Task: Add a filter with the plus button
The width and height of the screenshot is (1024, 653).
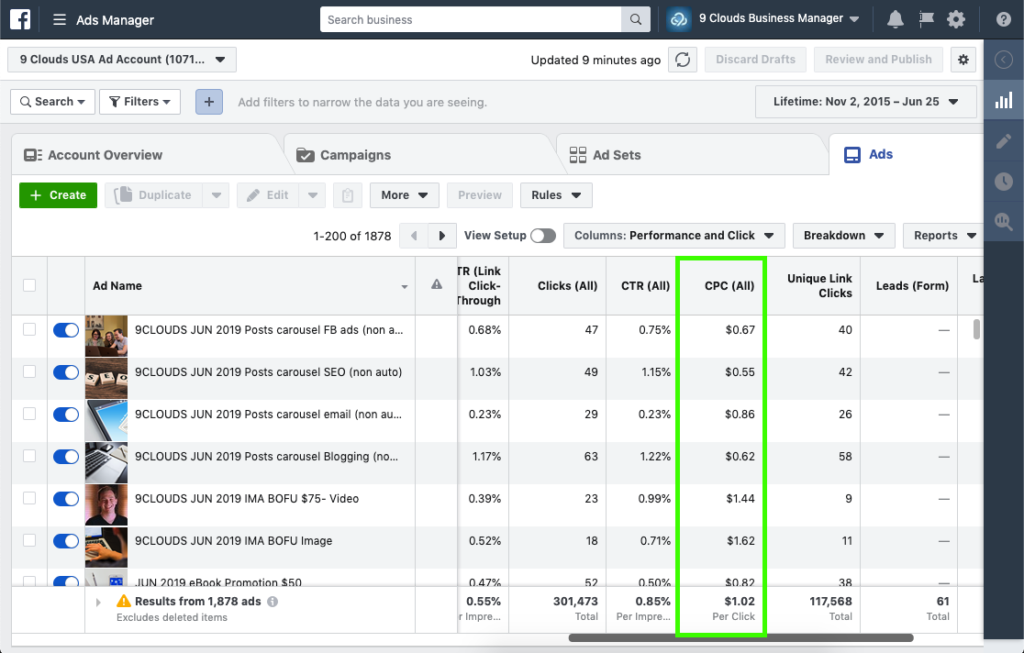Action: [x=209, y=102]
